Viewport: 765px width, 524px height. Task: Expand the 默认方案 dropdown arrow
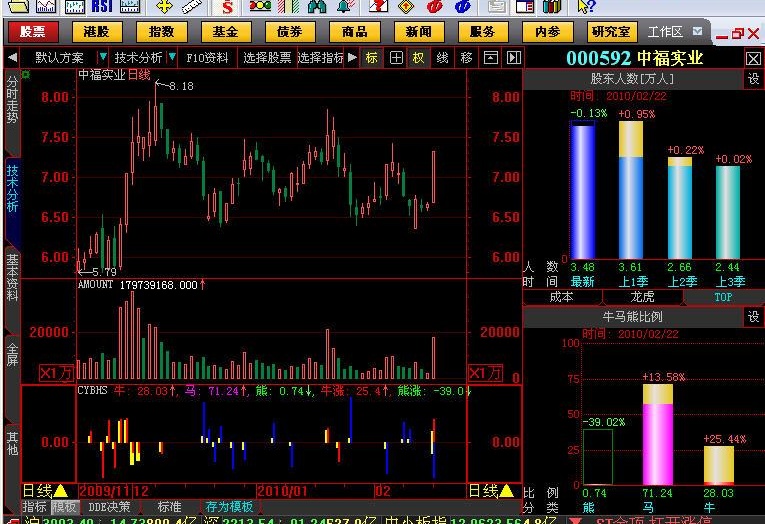pyautogui.click(x=102, y=58)
